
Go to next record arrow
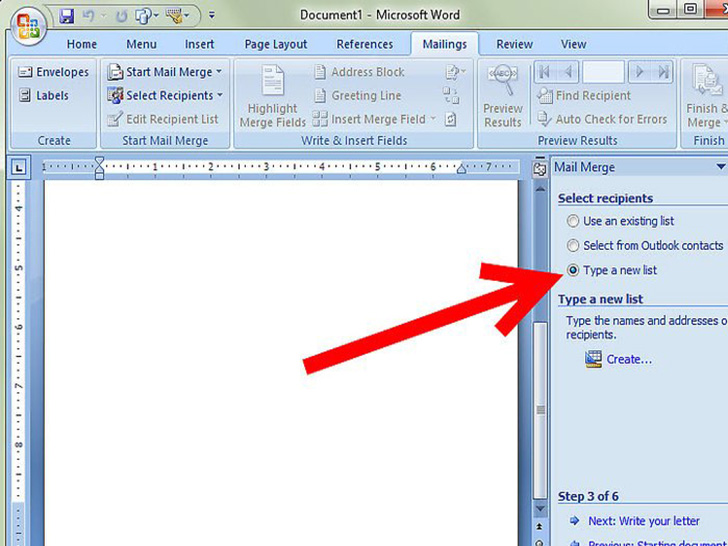pyautogui.click(x=639, y=72)
